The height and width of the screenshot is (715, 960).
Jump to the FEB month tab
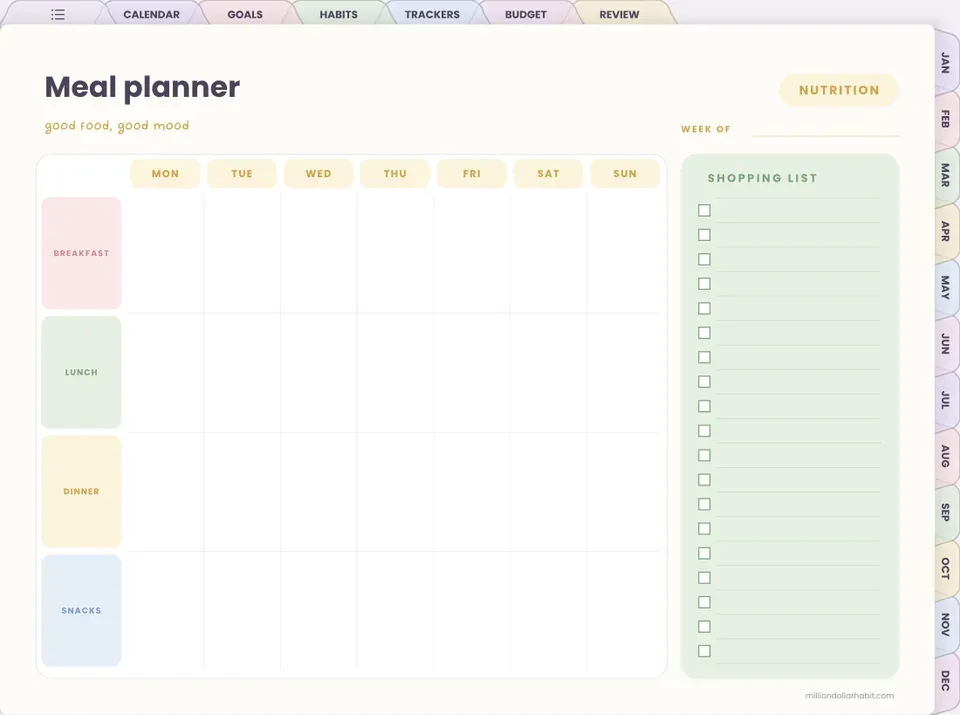946,119
